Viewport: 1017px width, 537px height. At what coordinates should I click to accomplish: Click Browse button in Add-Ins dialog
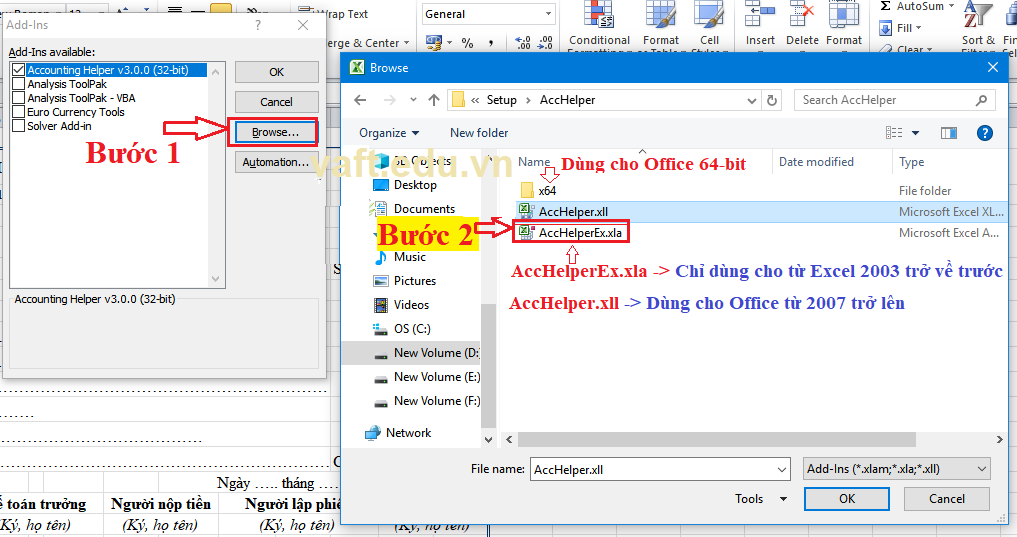[x=276, y=132]
